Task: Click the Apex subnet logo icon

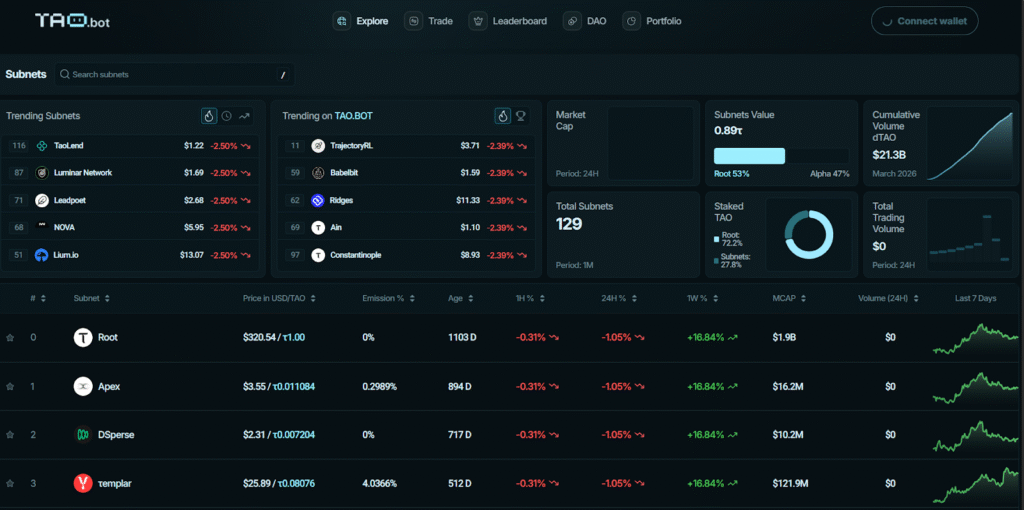Action: coord(83,386)
